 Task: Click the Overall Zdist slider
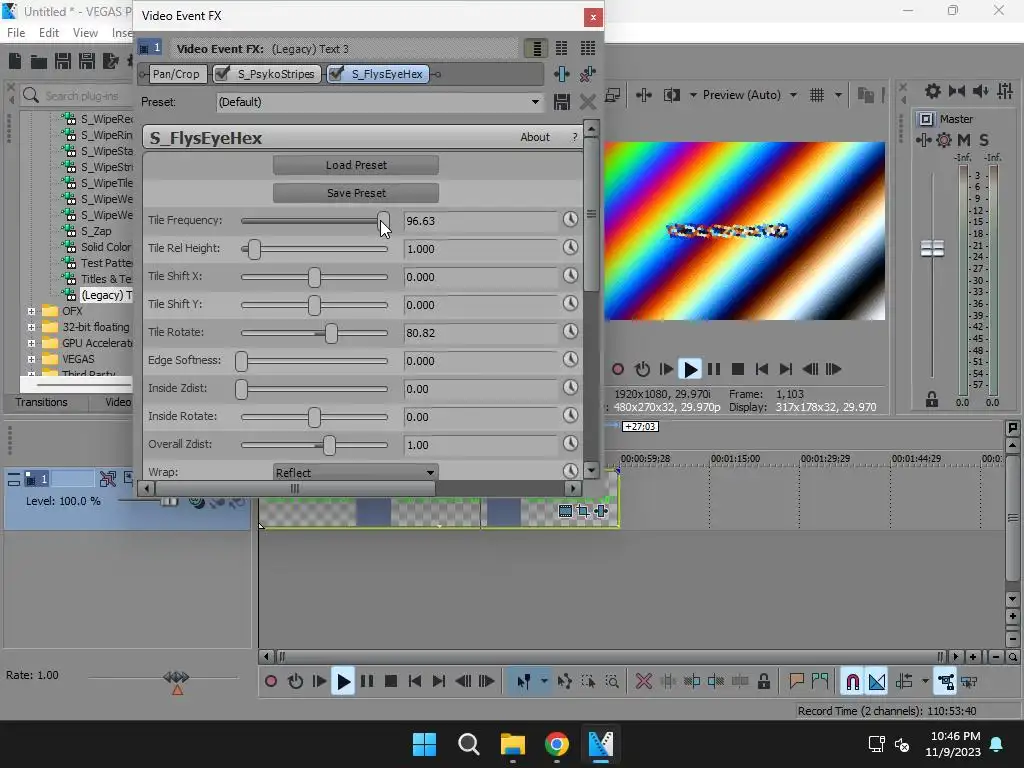pyautogui.click(x=314, y=445)
